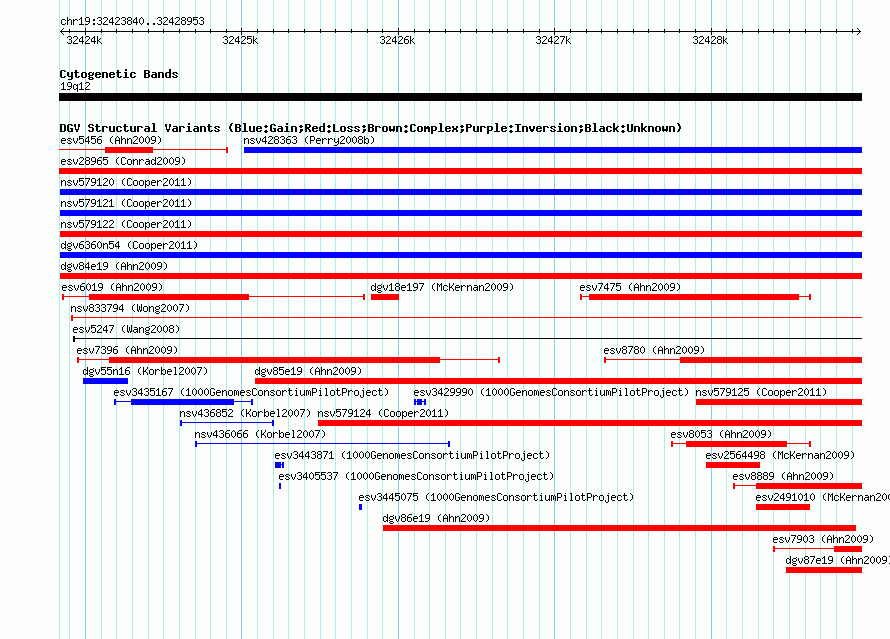The image size is (890, 639).
Task: Open dgv55n16 (Korbel2007) variant
Action: (x=145, y=371)
